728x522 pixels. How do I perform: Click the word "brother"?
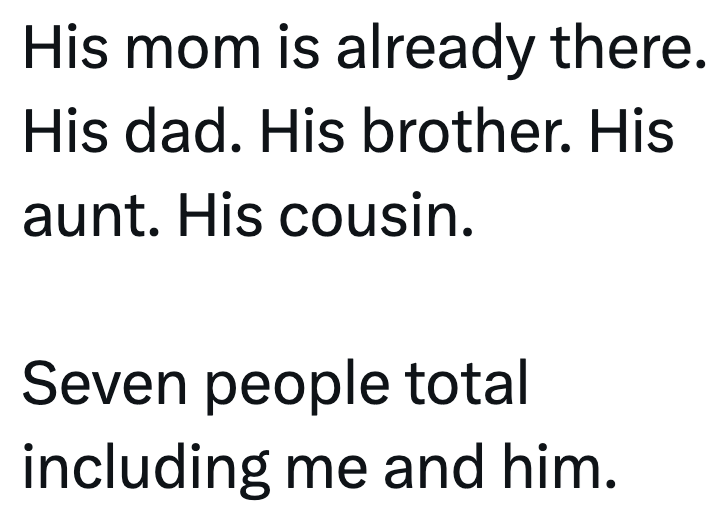click(x=466, y=132)
